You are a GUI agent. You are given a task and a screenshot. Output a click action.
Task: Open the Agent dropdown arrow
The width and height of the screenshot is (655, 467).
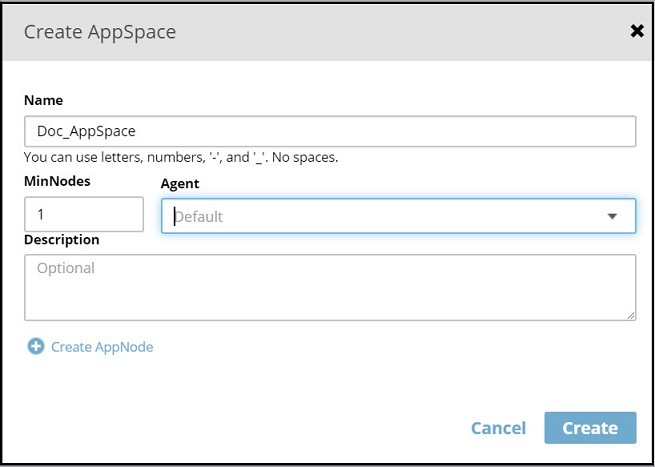612,216
